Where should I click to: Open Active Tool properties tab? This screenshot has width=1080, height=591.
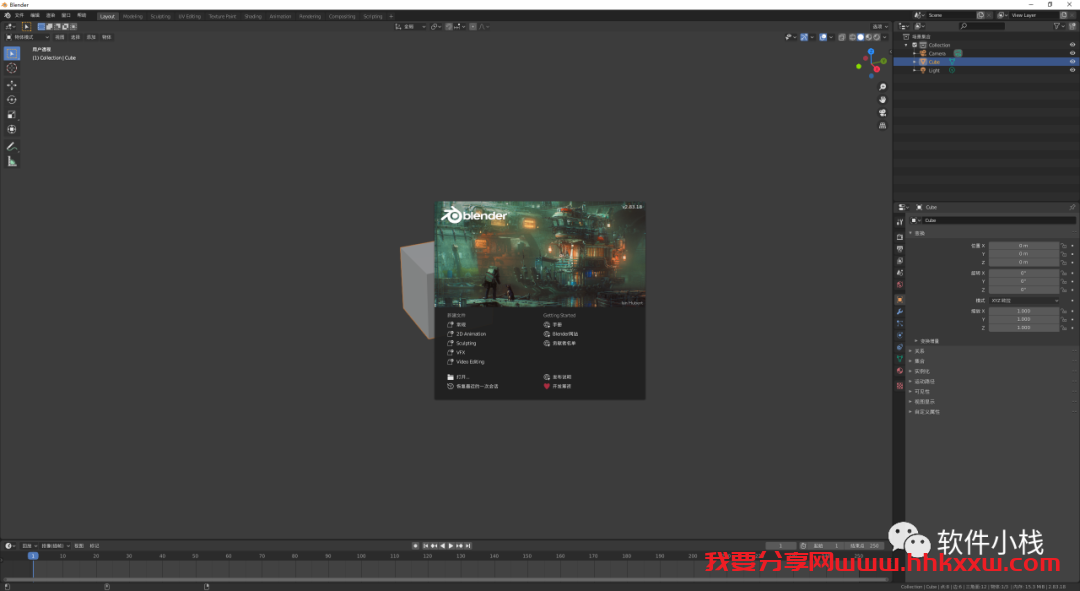pos(900,222)
